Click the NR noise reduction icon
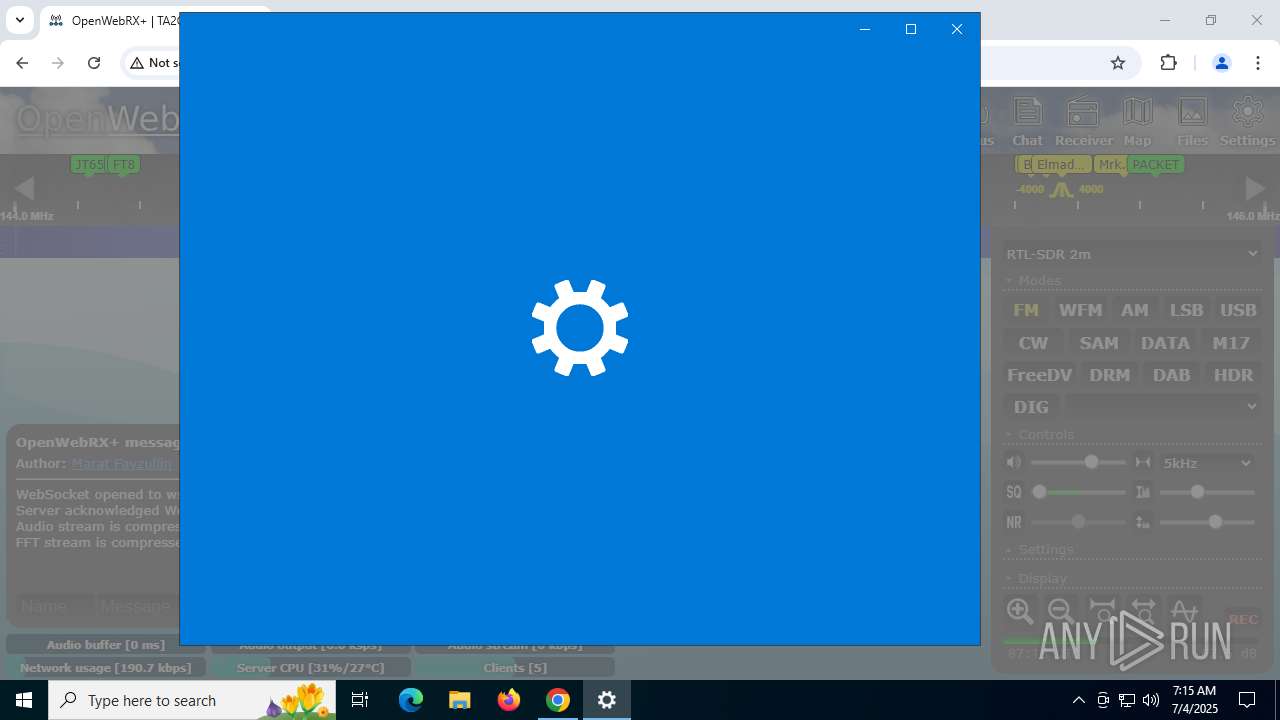1280x720 pixels. (1014, 522)
